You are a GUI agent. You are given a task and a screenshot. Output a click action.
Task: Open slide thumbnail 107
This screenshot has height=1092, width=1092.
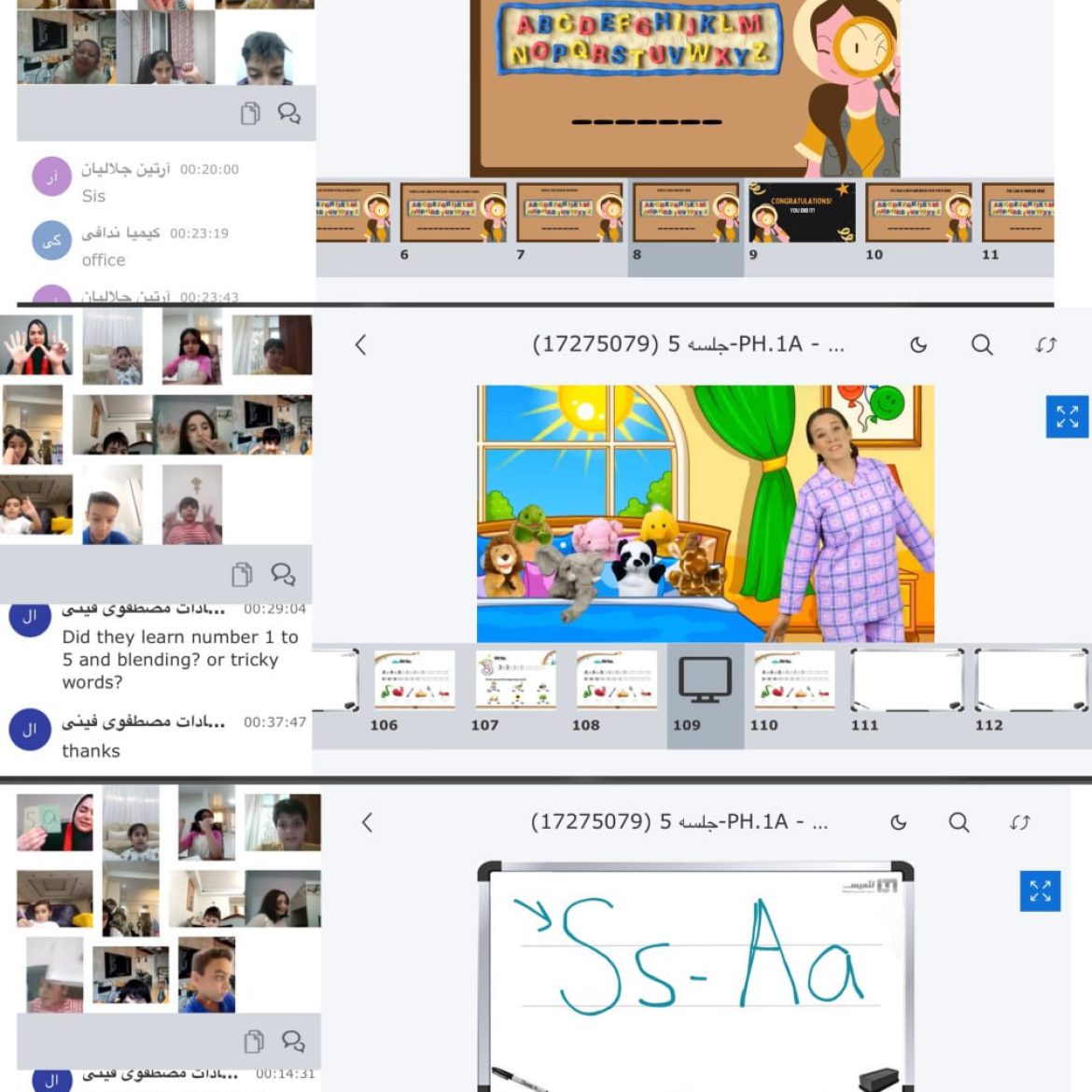515,680
